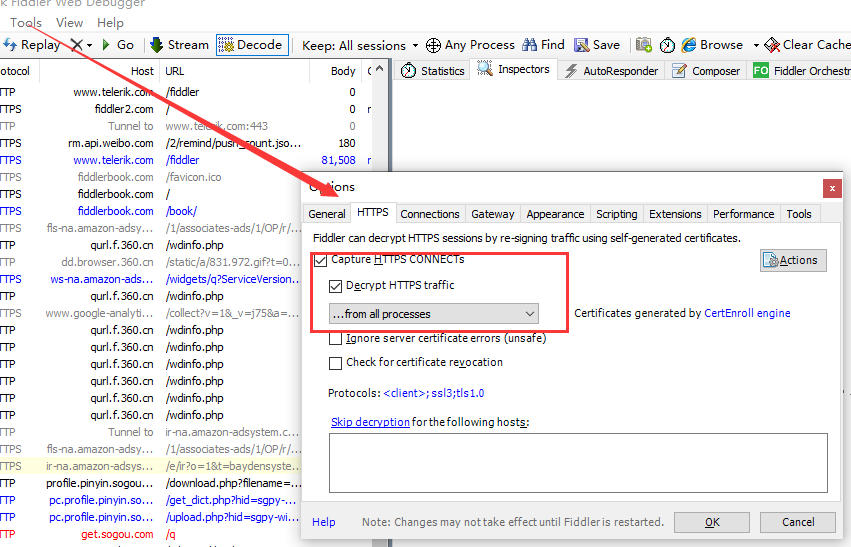
Task: Select the get.sogou.com /q session
Action: click(151, 534)
